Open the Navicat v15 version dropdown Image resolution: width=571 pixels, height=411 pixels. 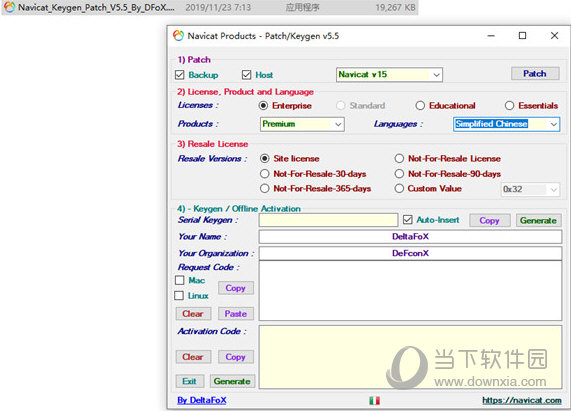[389, 75]
